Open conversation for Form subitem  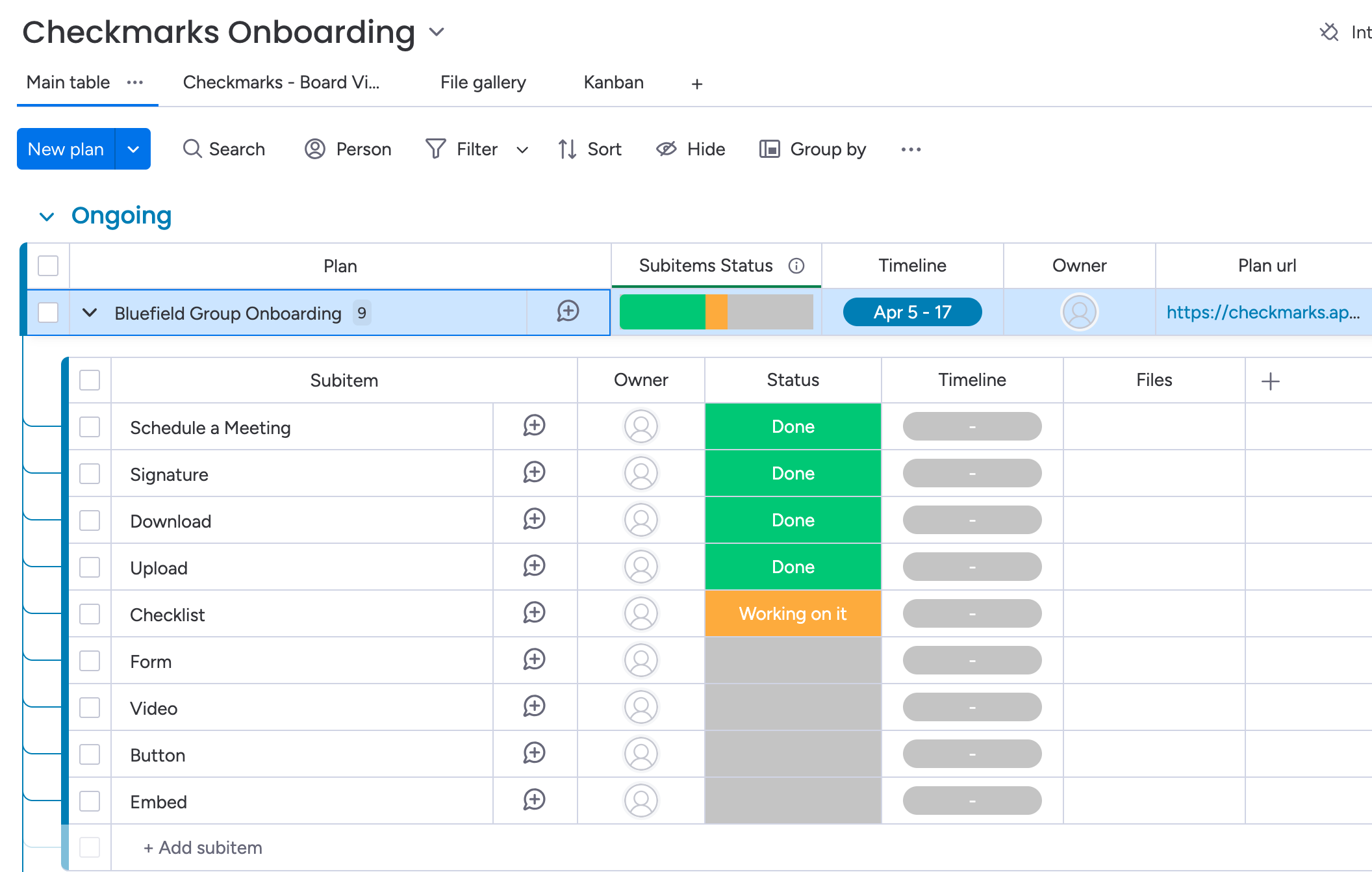pos(534,660)
